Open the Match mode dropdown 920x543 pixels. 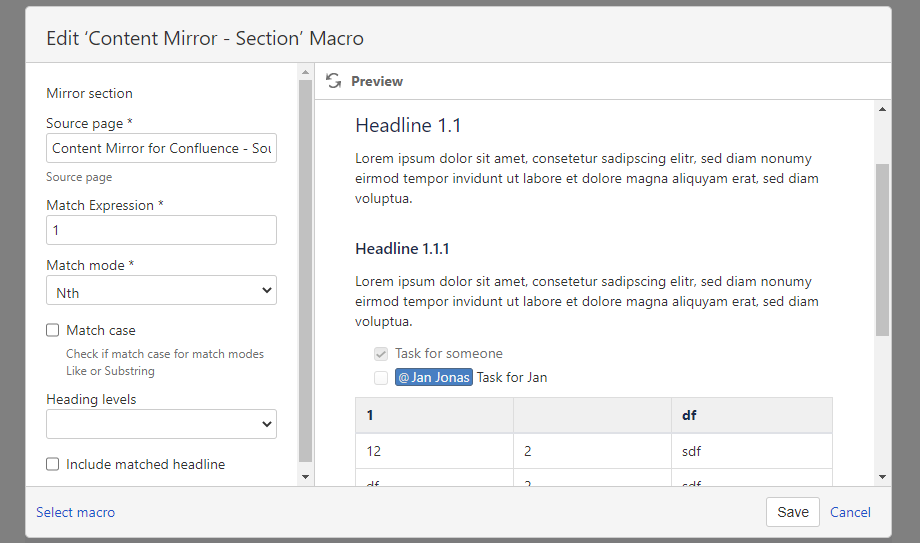[x=161, y=291]
